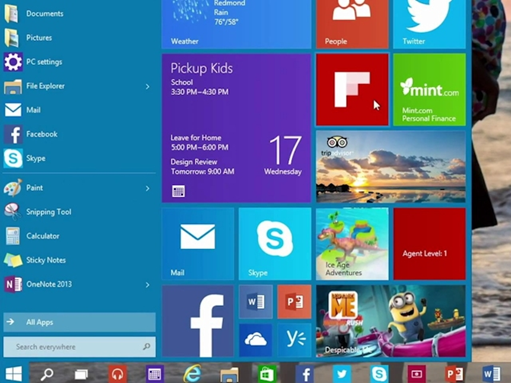The image size is (511, 383).
Task: Expand the Paint jump list arrow
Action: [x=147, y=189]
